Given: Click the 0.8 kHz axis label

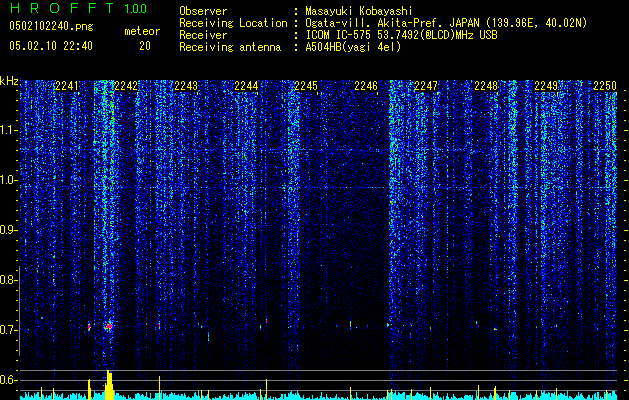Looking at the screenshot, I should point(8,280).
